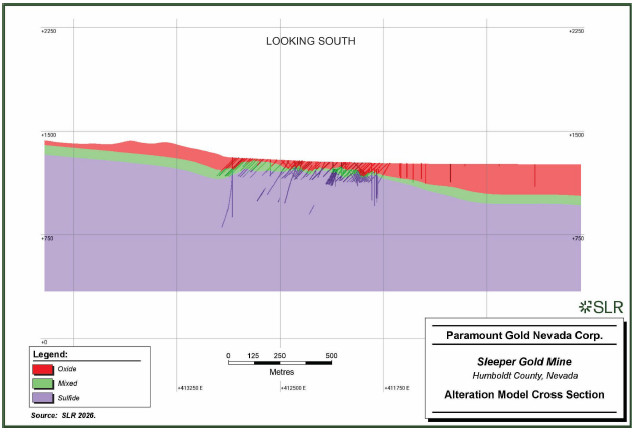Click the +411750 E easting label
This screenshot has width=634, height=432.
(x=397, y=388)
